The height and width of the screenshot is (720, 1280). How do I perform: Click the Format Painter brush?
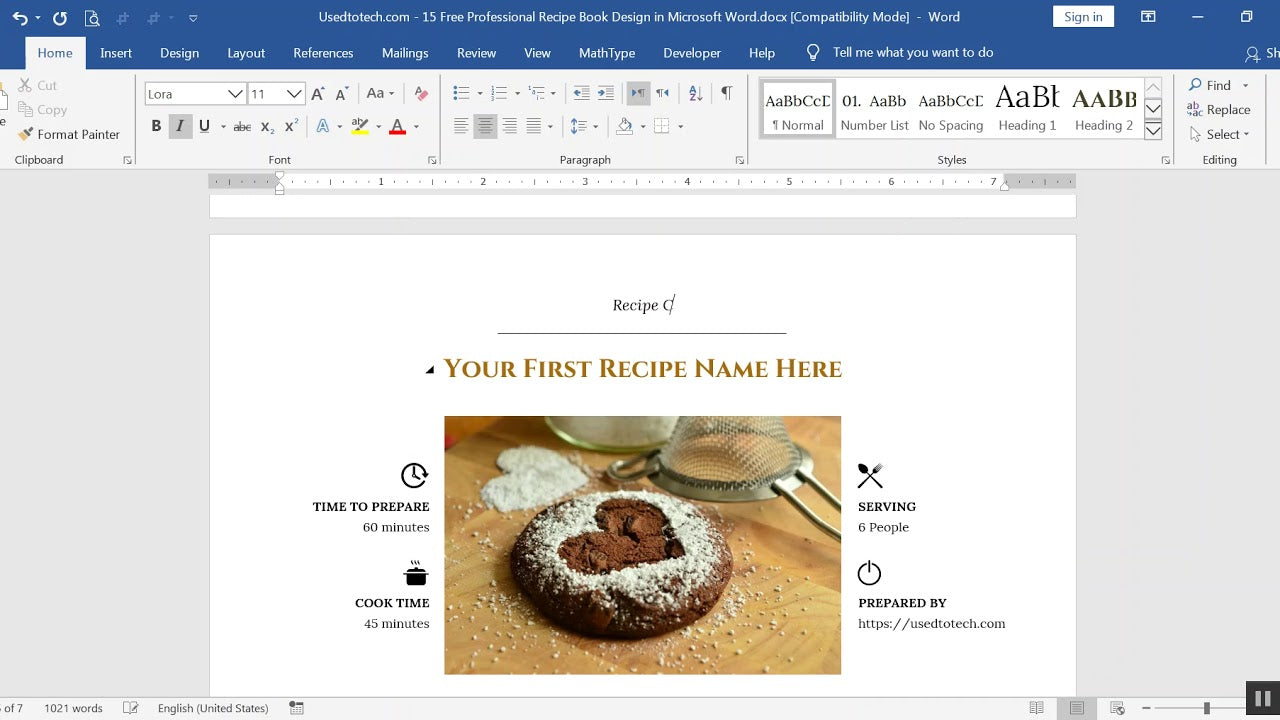[69, 134]
